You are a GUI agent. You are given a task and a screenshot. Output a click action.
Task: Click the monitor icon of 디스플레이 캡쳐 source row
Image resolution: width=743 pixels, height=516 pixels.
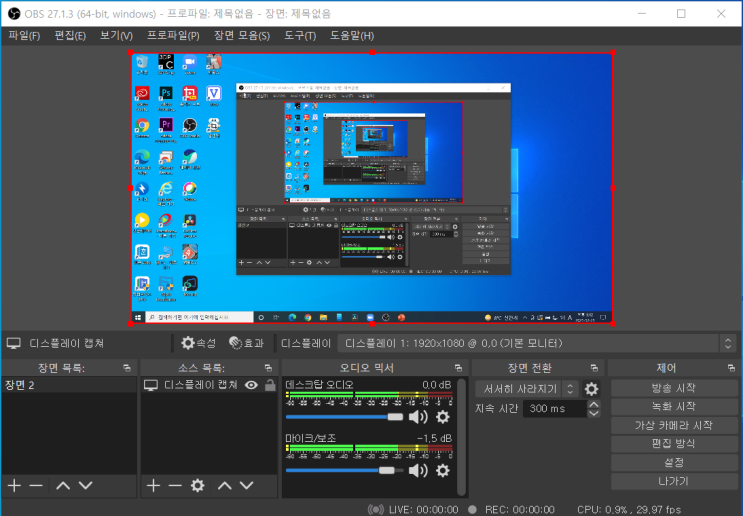click(x=151, y=385)
